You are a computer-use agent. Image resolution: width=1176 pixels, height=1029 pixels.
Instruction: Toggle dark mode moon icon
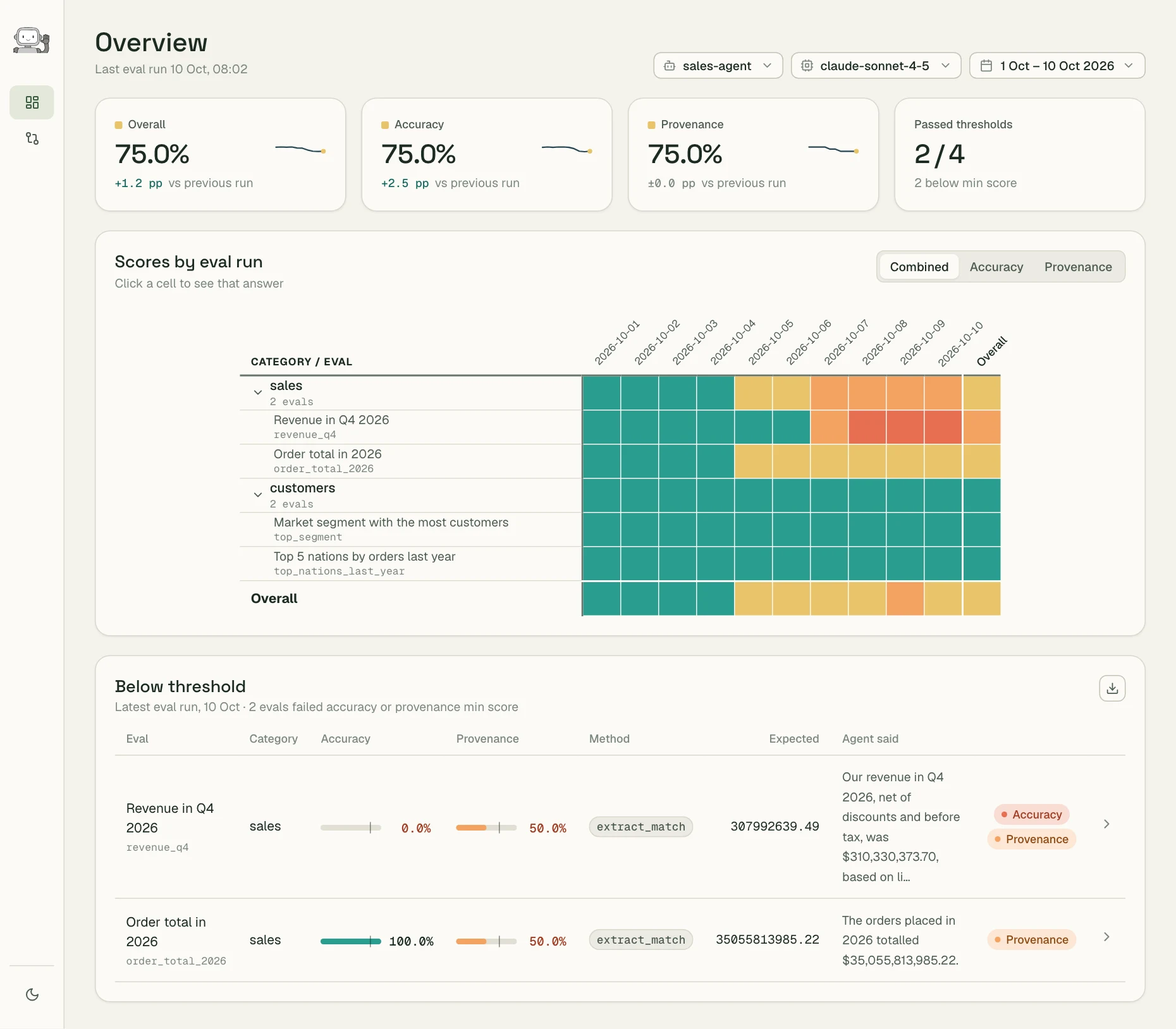pyautogui.click(x=32, y=994)
